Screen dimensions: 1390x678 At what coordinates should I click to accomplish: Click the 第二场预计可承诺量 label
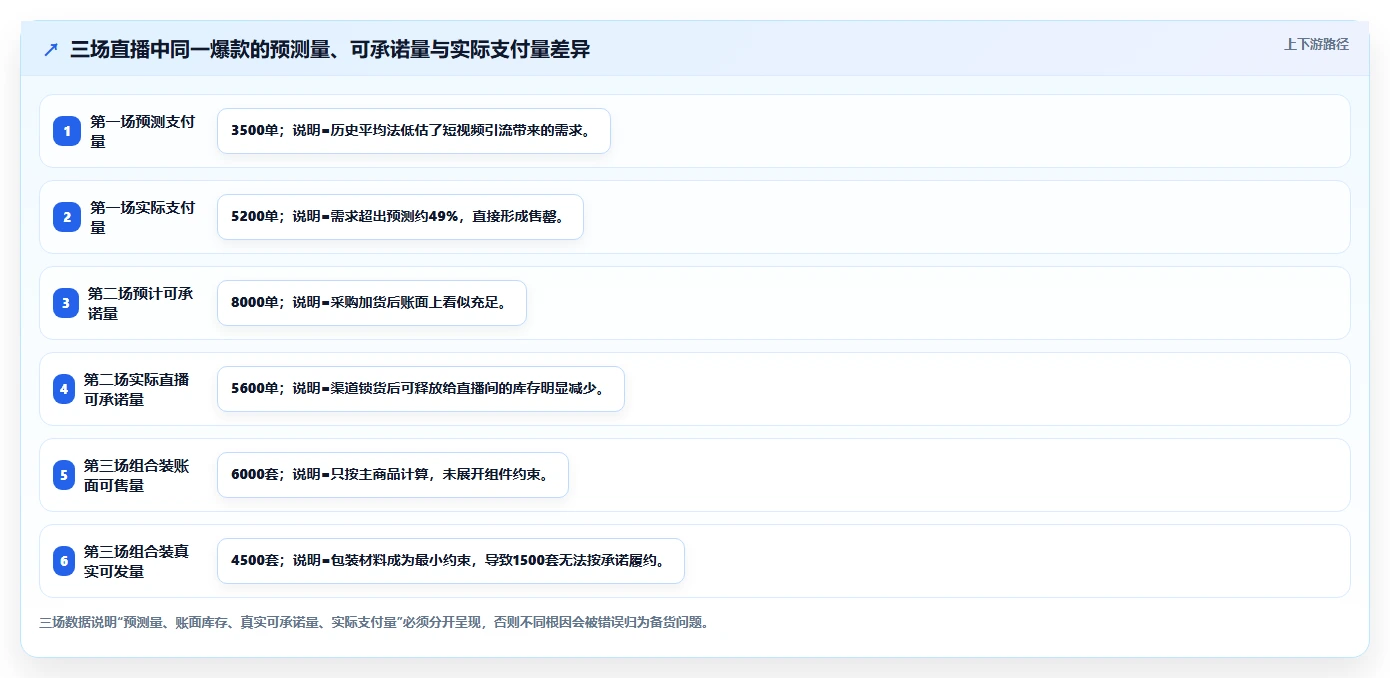[x=141, y=303]
